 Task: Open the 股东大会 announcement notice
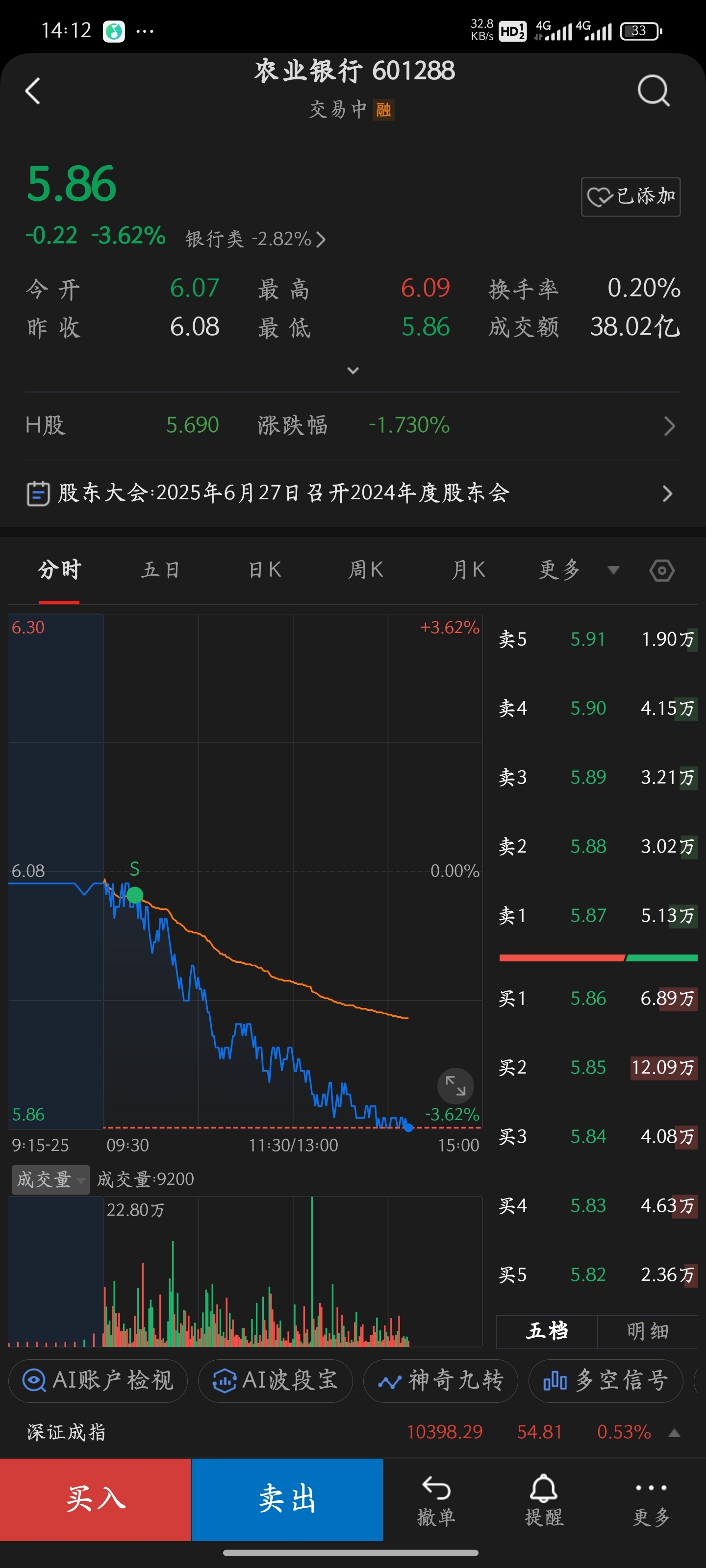coord(353,493)
